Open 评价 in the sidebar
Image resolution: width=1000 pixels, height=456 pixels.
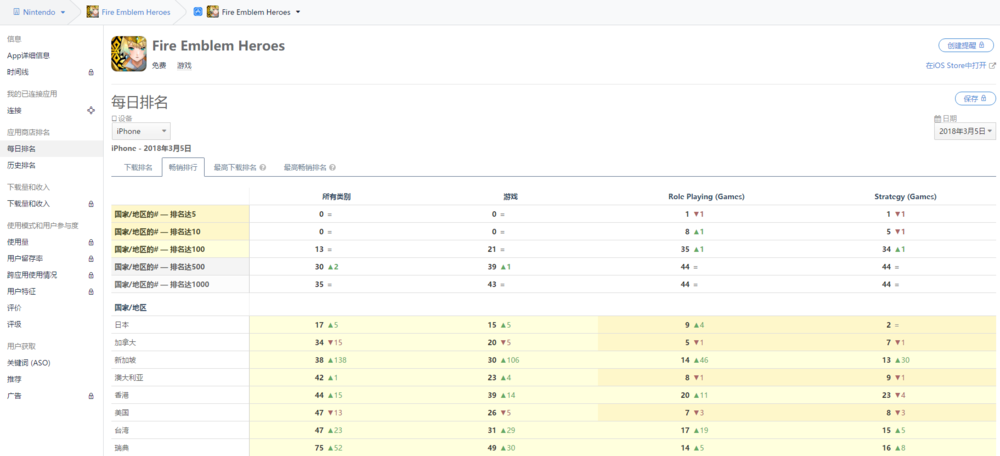(14, 308)
